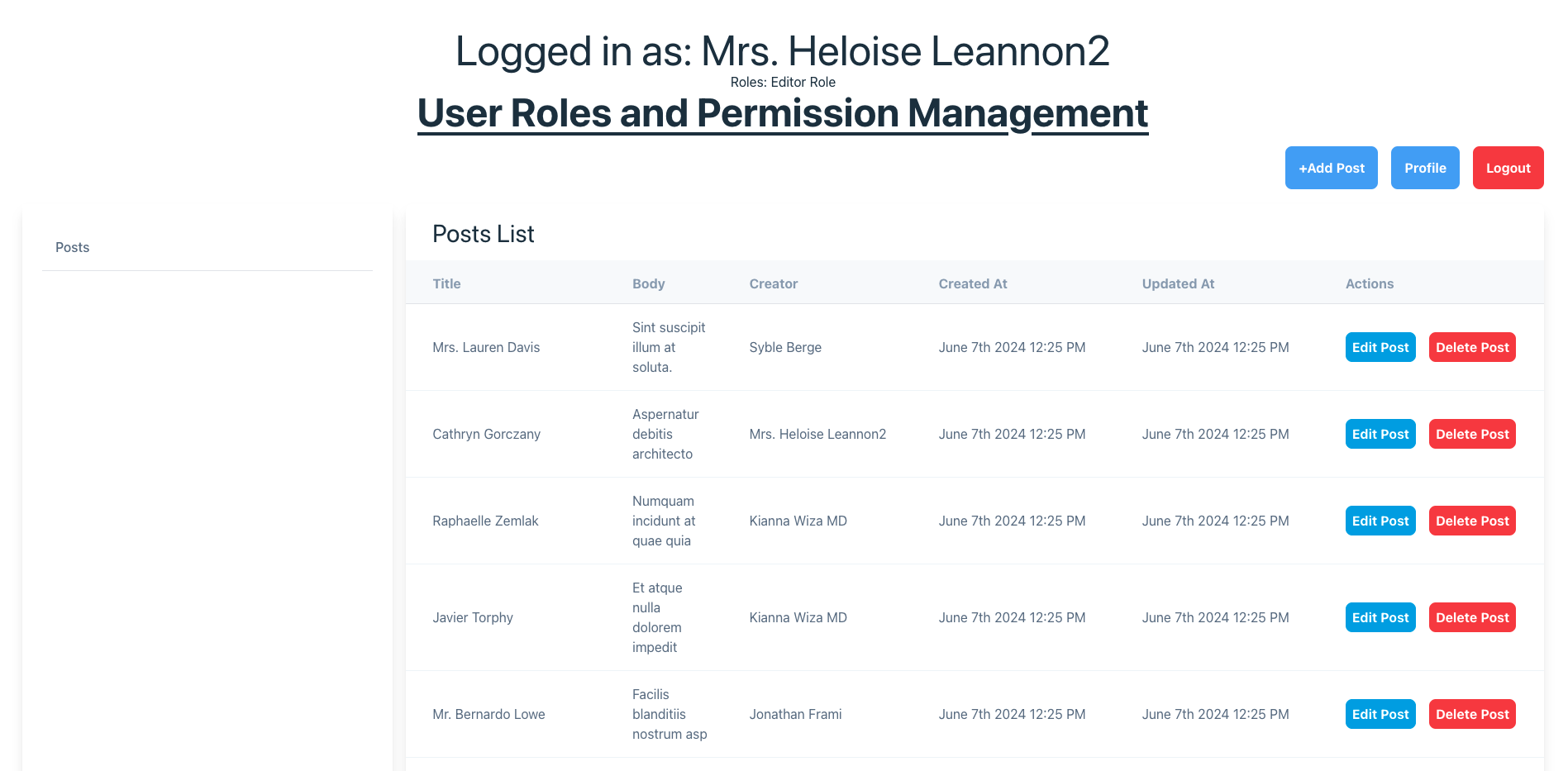Click the User Roles and Permission Management heading
The height and width of the screenshot is (771, 1568).
(x=782, y=113)
